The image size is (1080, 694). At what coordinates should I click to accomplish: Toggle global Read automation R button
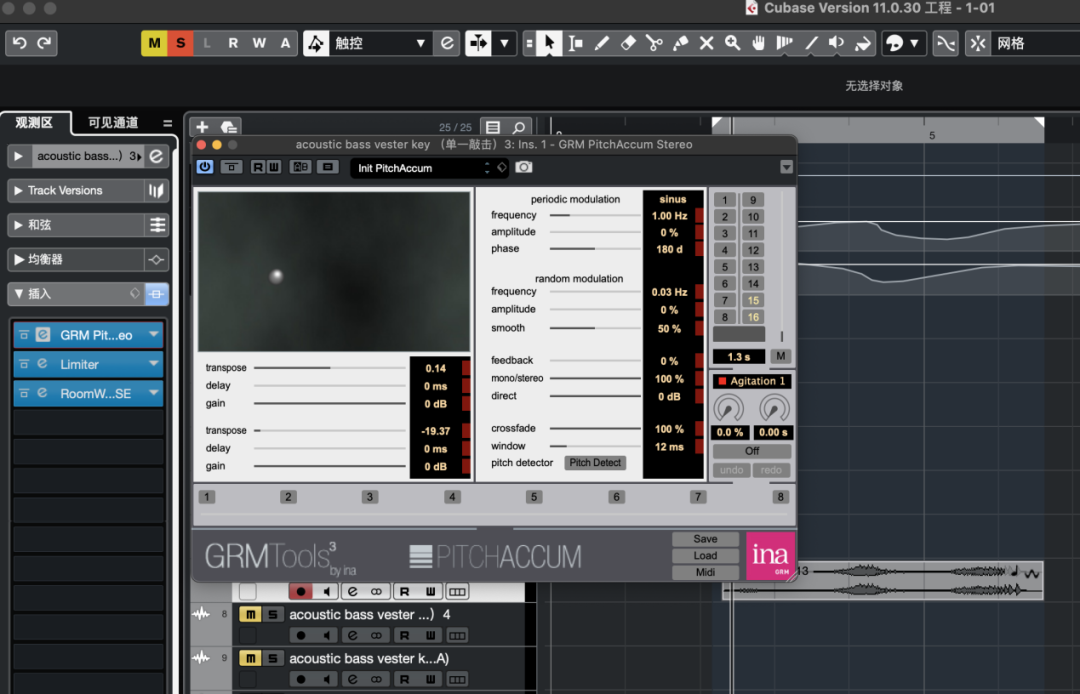pos(233,43)
